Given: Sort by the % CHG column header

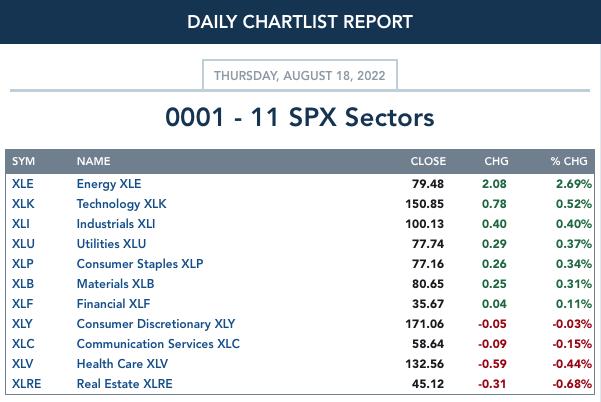Looking at the screenshot, I should (569, 161).
